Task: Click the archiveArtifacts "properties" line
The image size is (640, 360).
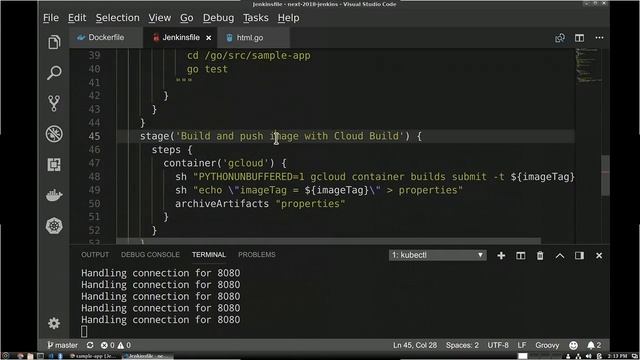Action: [260, 204]
